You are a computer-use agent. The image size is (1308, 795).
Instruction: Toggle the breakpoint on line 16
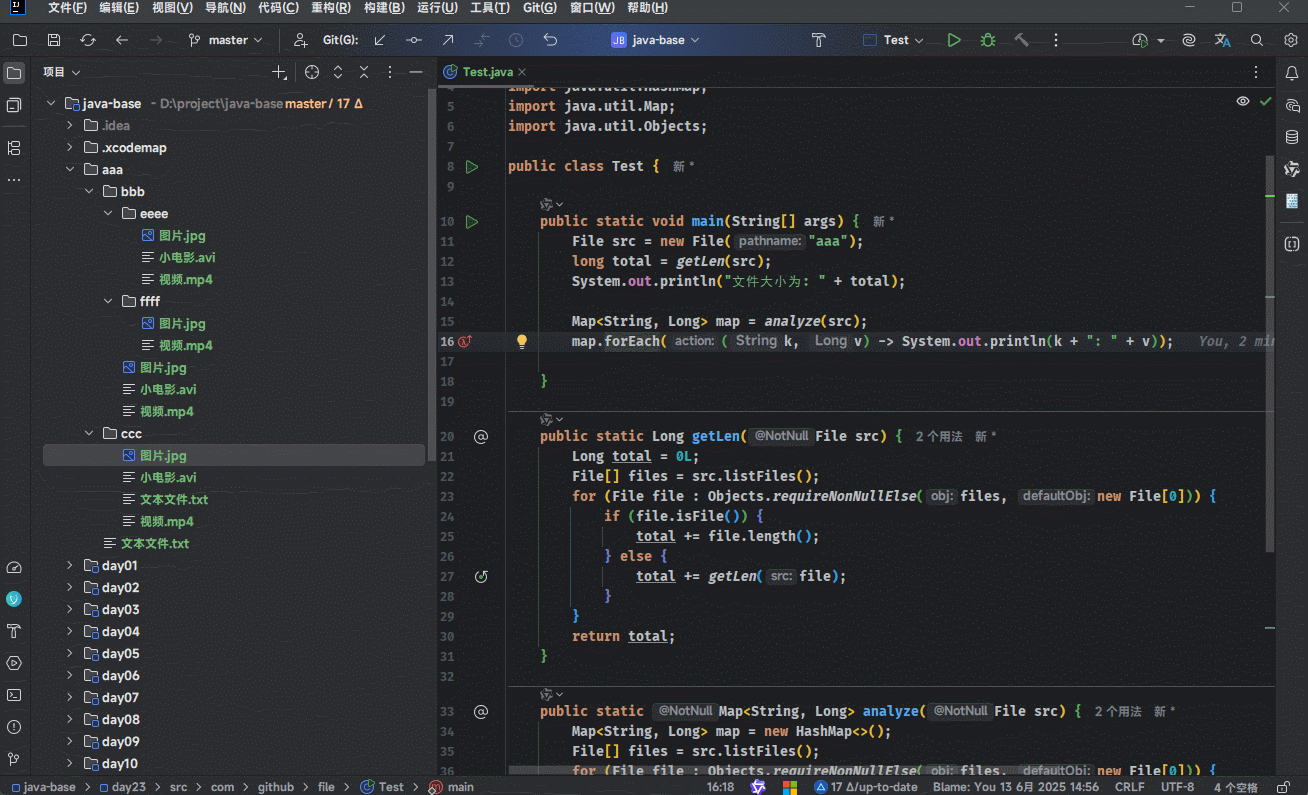463,341
